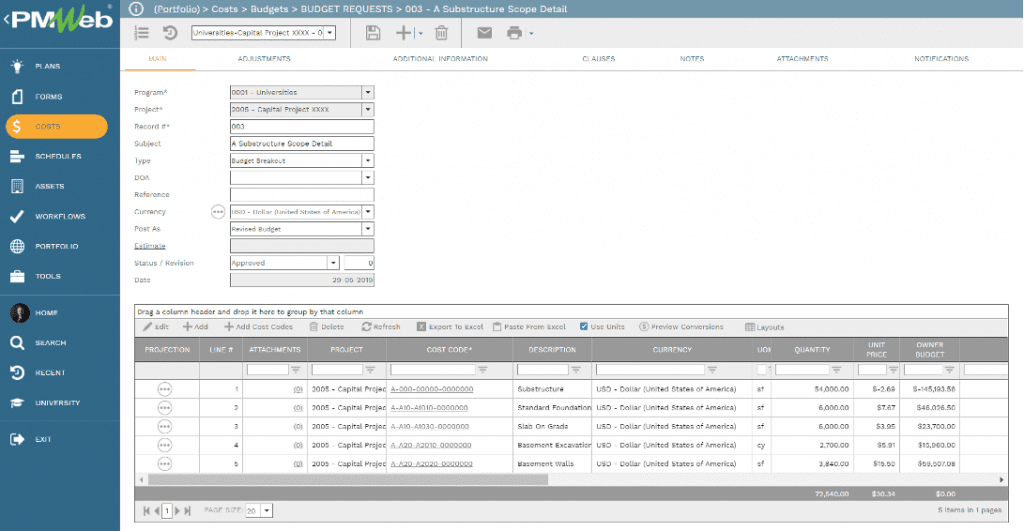
Task: Switch to the Notes tab
Action: (692, 59)
